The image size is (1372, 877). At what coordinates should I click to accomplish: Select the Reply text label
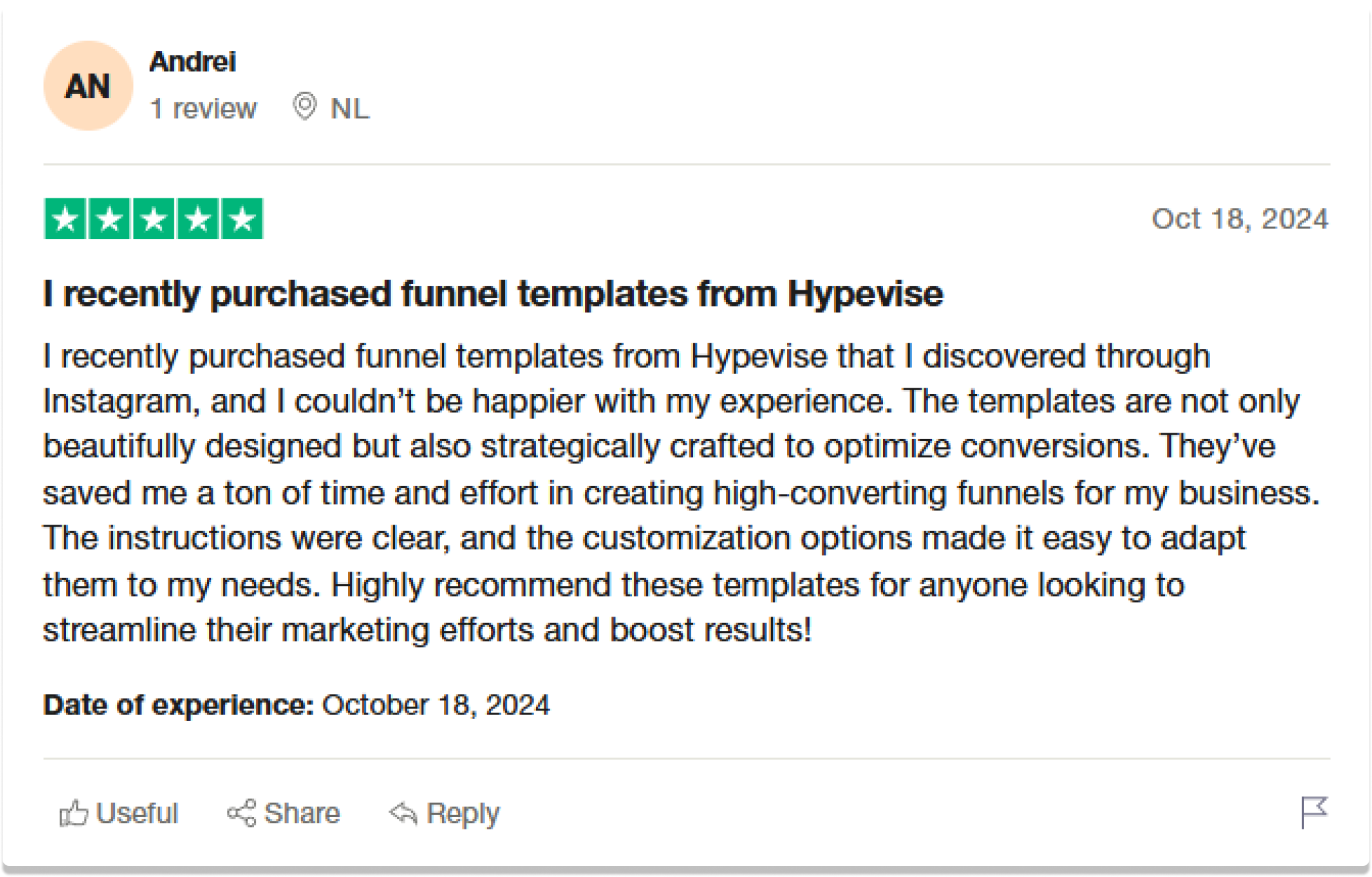463,814
